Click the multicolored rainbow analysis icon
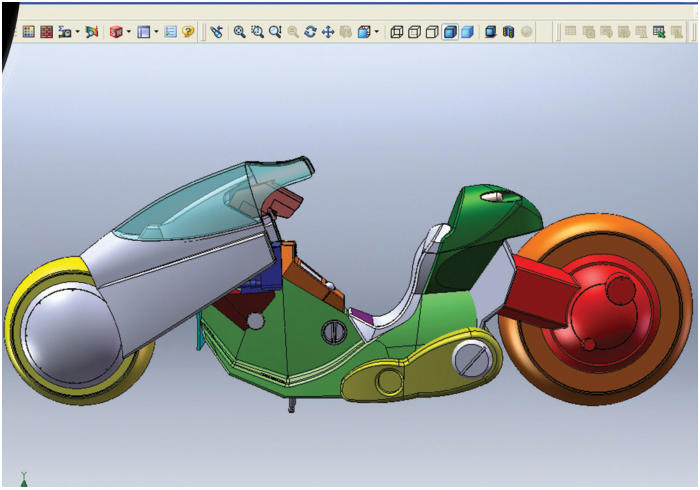This screenshot has width=700, height=490. (92, 32)
